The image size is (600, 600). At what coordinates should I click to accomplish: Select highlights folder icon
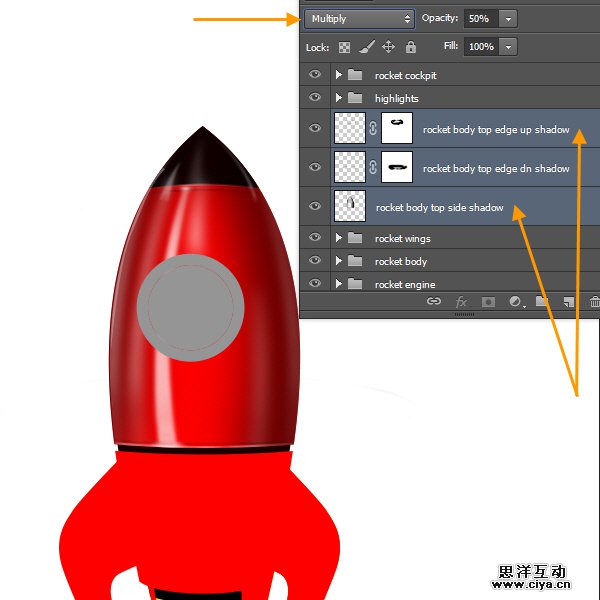click(355, 98)
